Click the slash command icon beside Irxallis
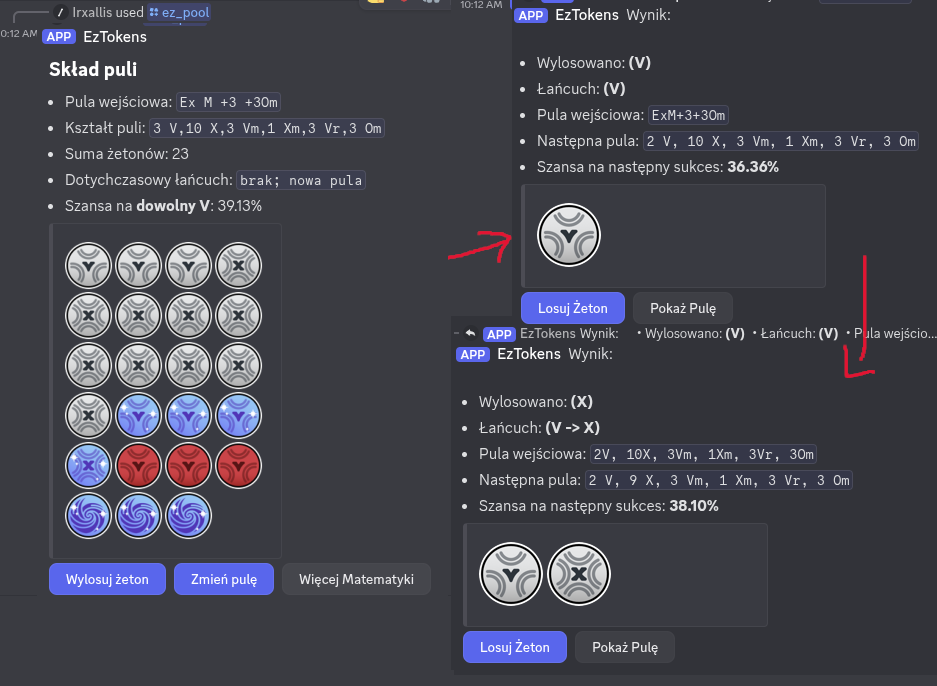 pyautogui.click(x=60, y=12)
